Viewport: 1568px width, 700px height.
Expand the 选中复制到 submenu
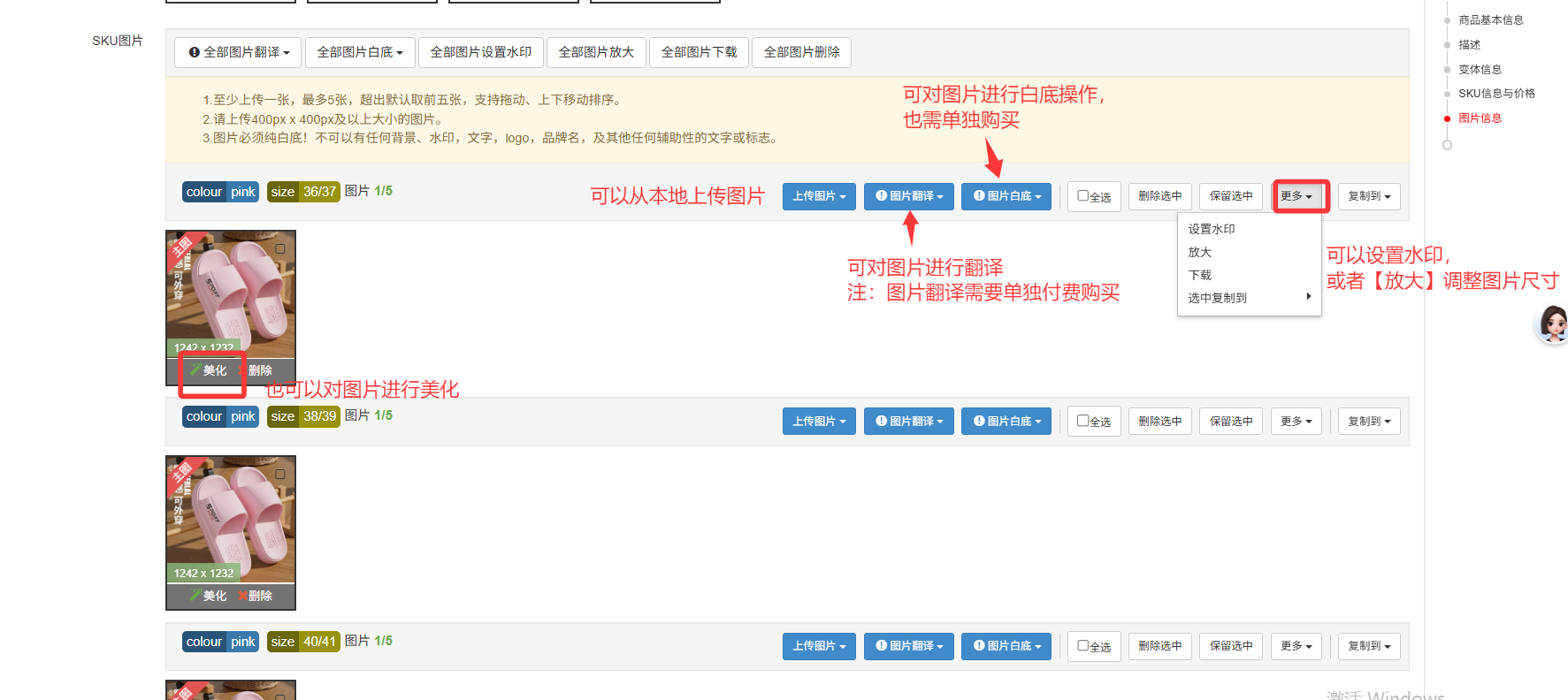1248,298
